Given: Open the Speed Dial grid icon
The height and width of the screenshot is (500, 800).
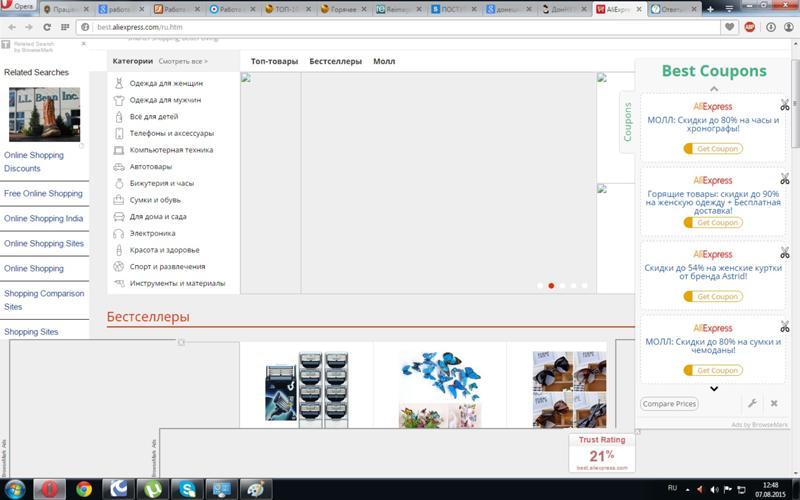Looking at the screenshot, I should 65,27.
